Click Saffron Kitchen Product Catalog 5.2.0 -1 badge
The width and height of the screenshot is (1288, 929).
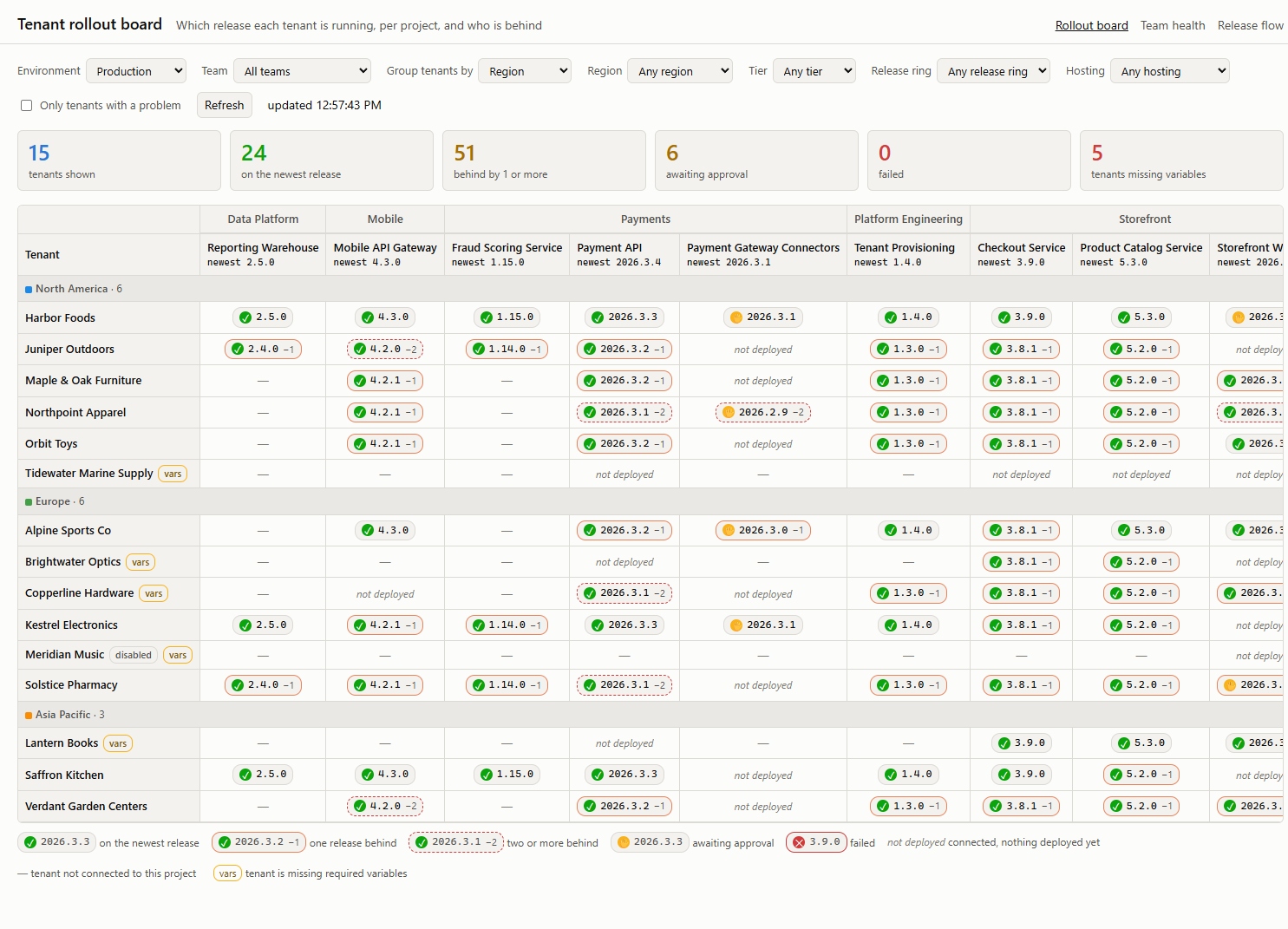click(1141, 774)
